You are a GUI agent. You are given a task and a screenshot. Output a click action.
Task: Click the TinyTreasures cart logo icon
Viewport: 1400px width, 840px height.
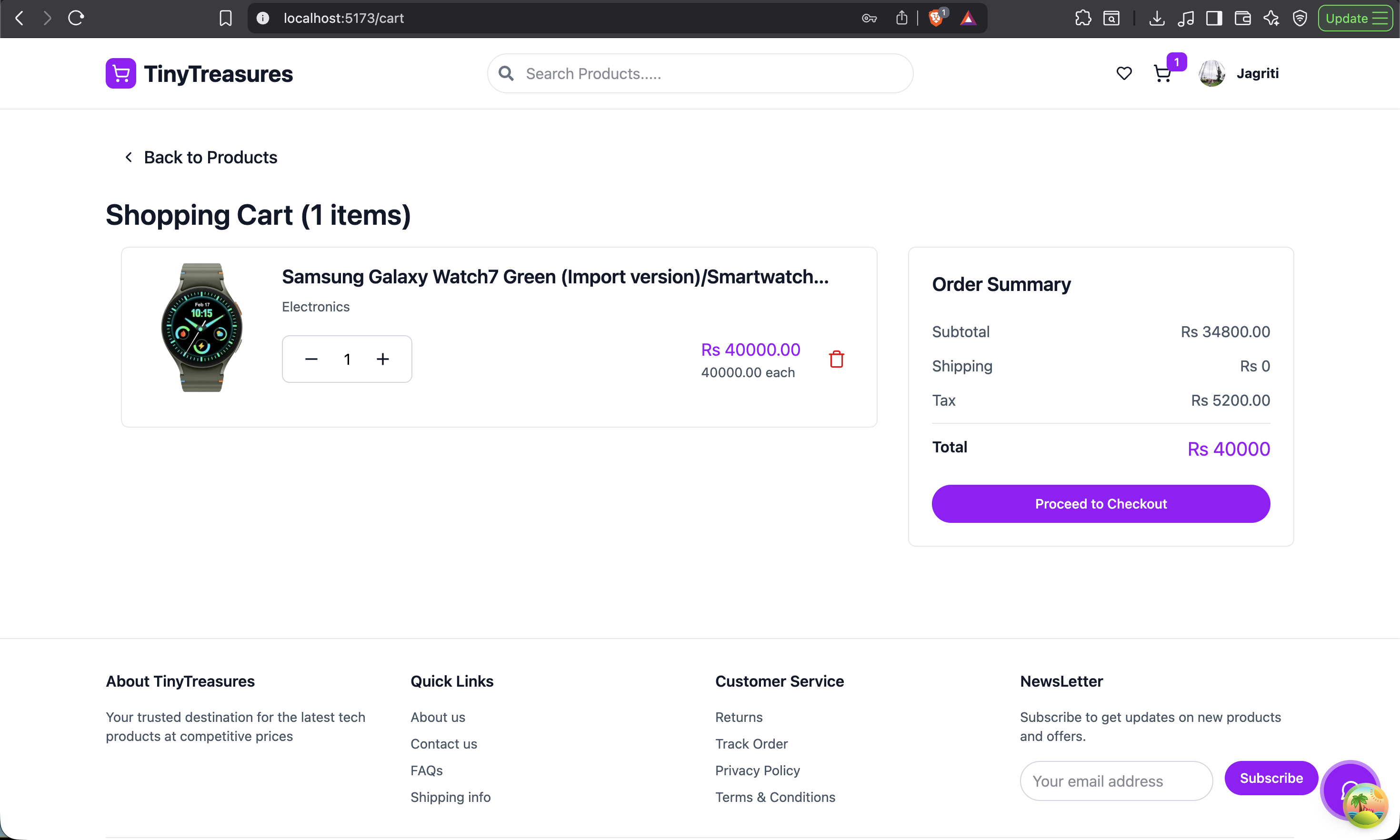pos(120,74)
